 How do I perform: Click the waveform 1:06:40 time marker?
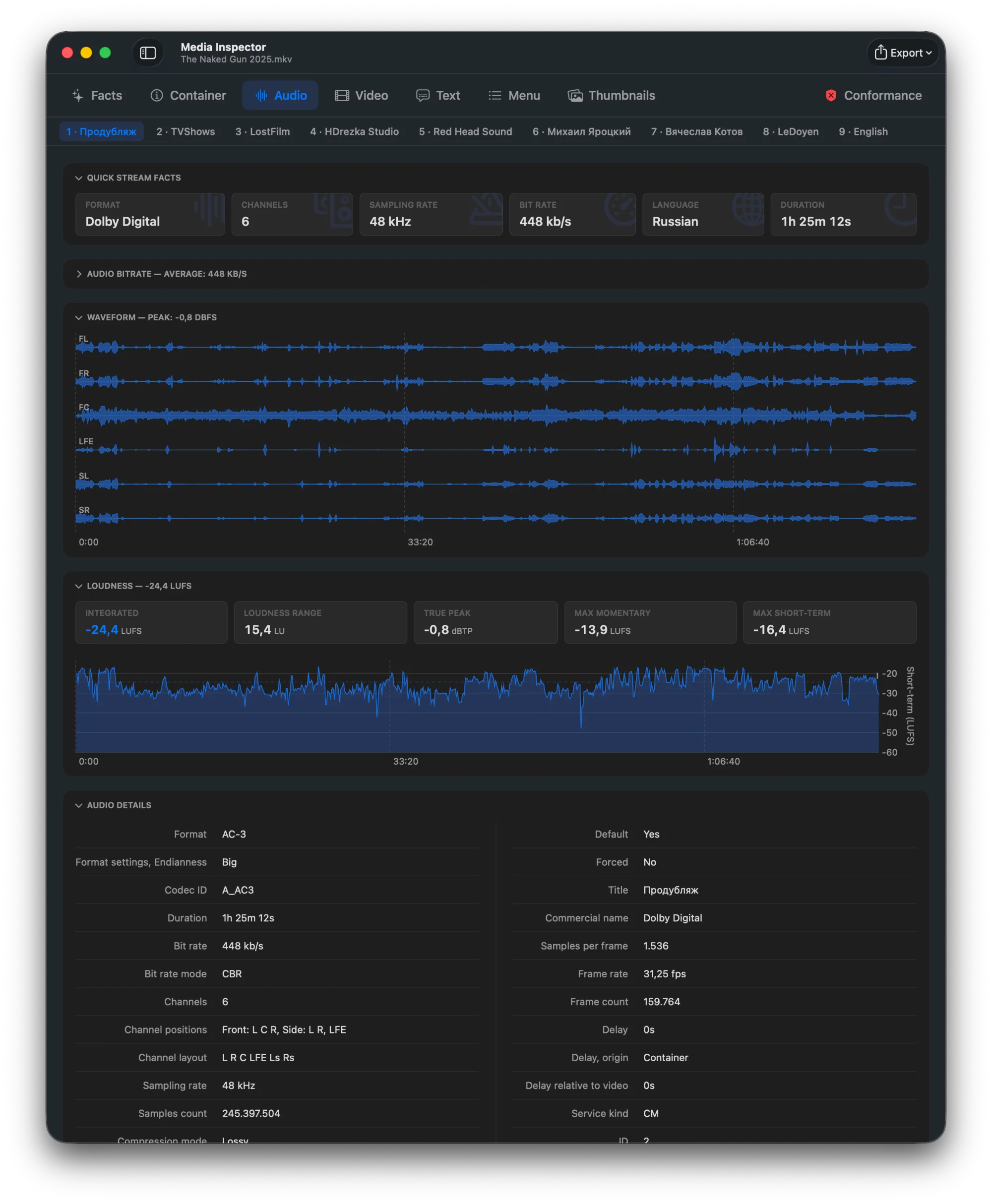click(752, 542)
